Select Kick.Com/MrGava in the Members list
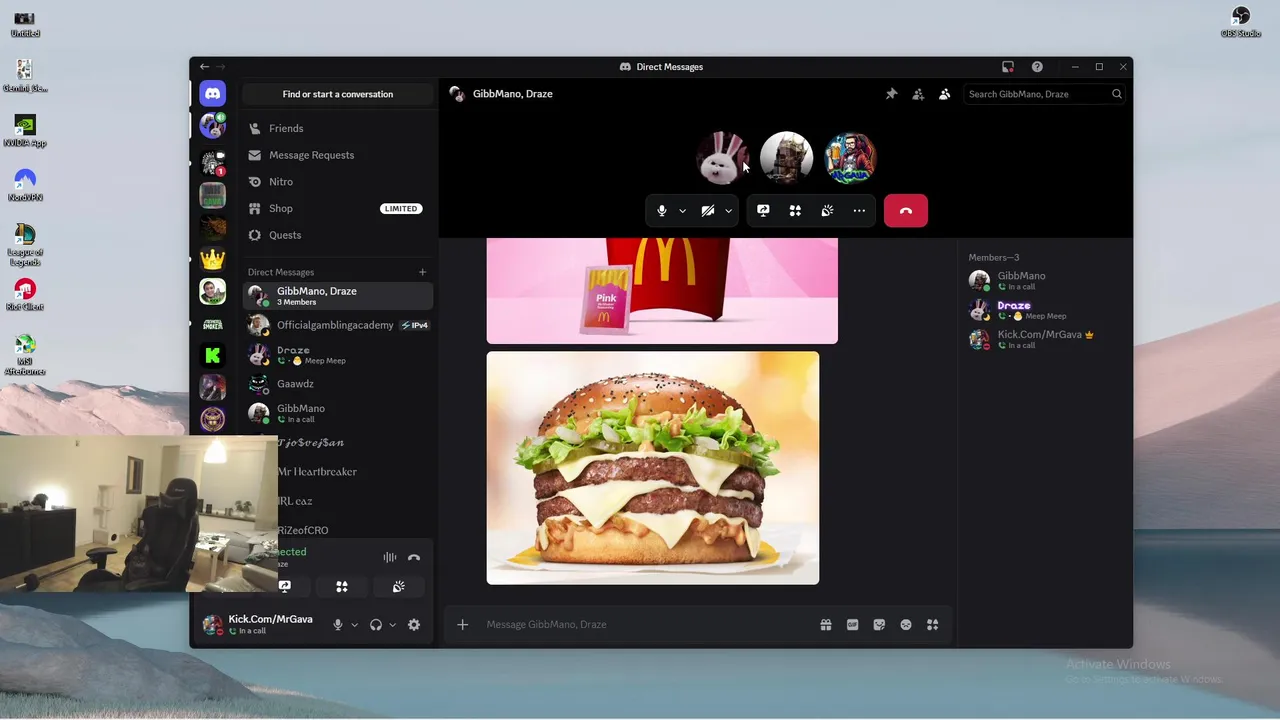1280x720 pixels. pyautogui.click(x=1043, y=339)
